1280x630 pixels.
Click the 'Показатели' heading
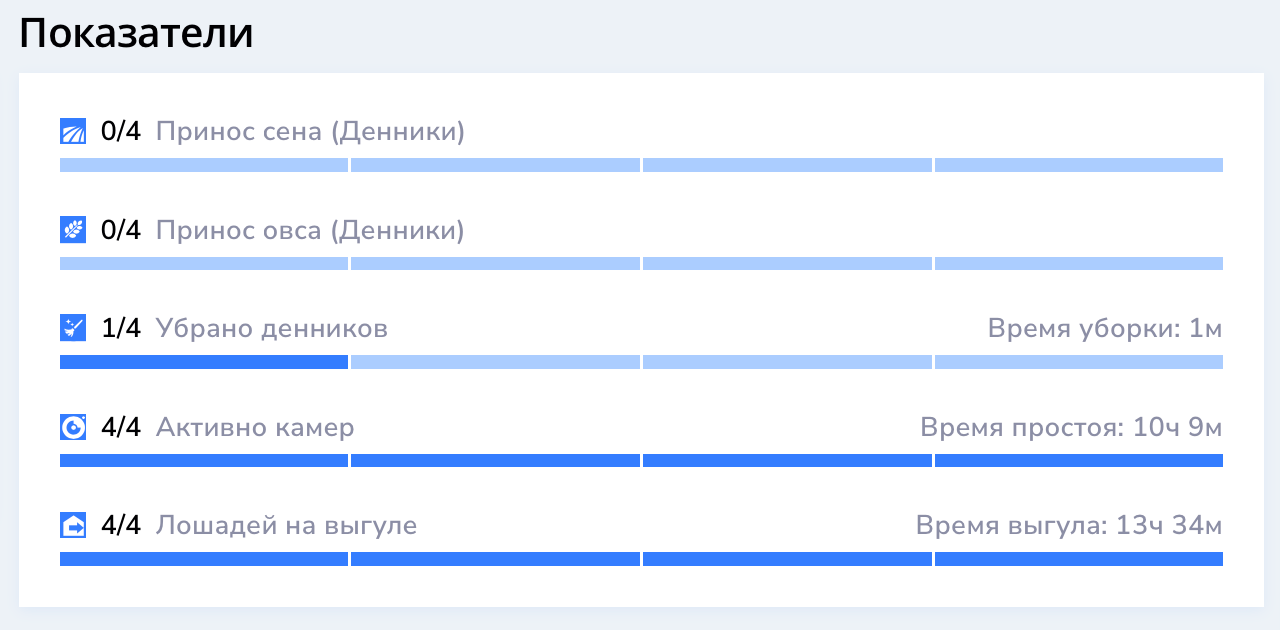tap(136, 34)
